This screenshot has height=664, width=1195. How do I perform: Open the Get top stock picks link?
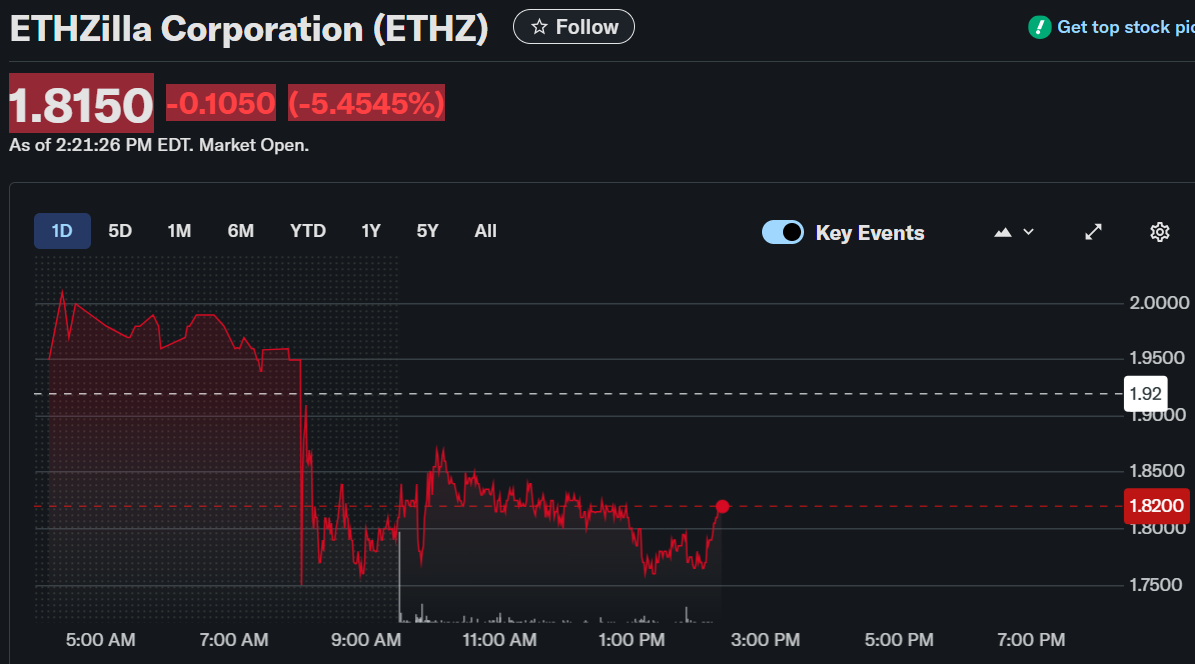click(1125, 27)
